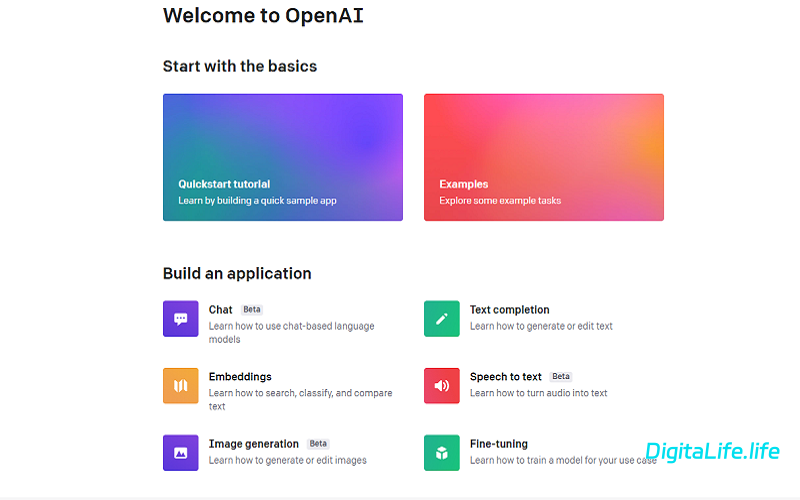
Task: Open the Speech to text title link
Action: tap(505, 377)
